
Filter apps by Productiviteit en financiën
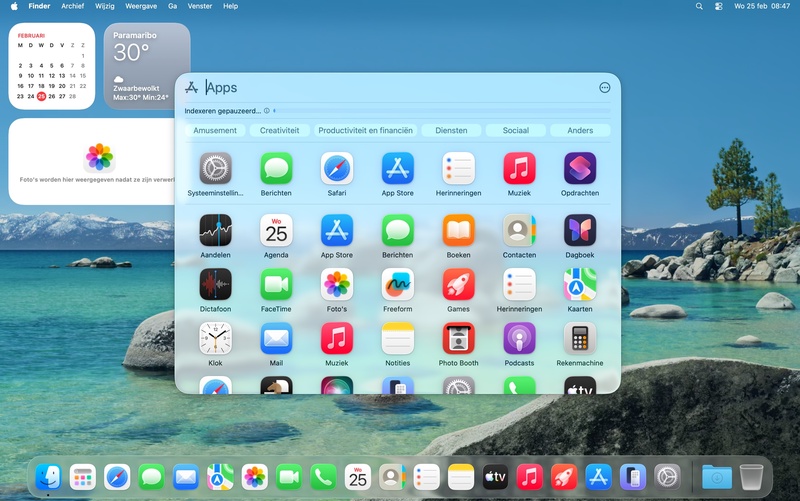point(365,131)
